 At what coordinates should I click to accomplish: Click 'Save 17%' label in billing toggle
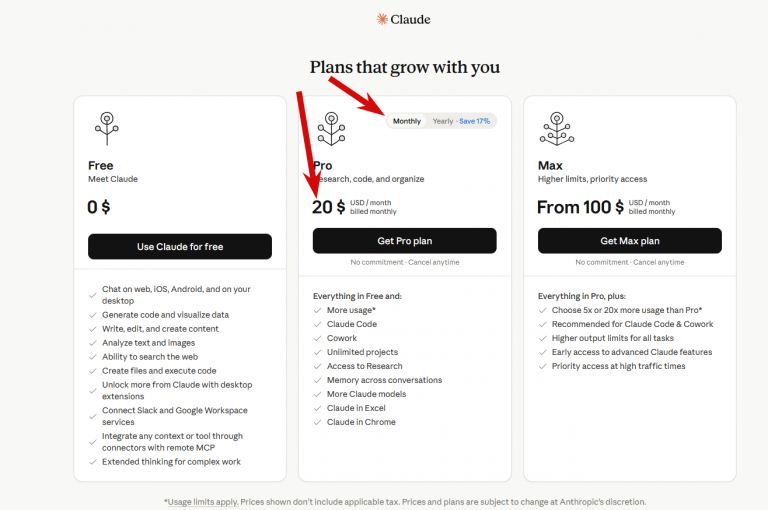click(x=474, y=121)
